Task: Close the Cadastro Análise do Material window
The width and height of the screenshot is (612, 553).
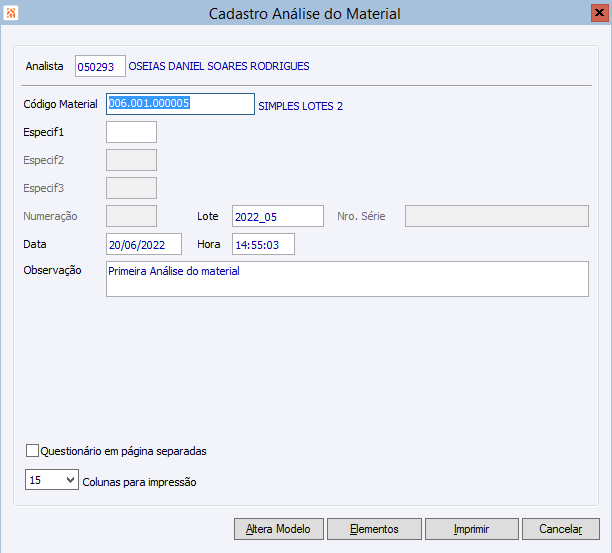Action: point(597,13)
